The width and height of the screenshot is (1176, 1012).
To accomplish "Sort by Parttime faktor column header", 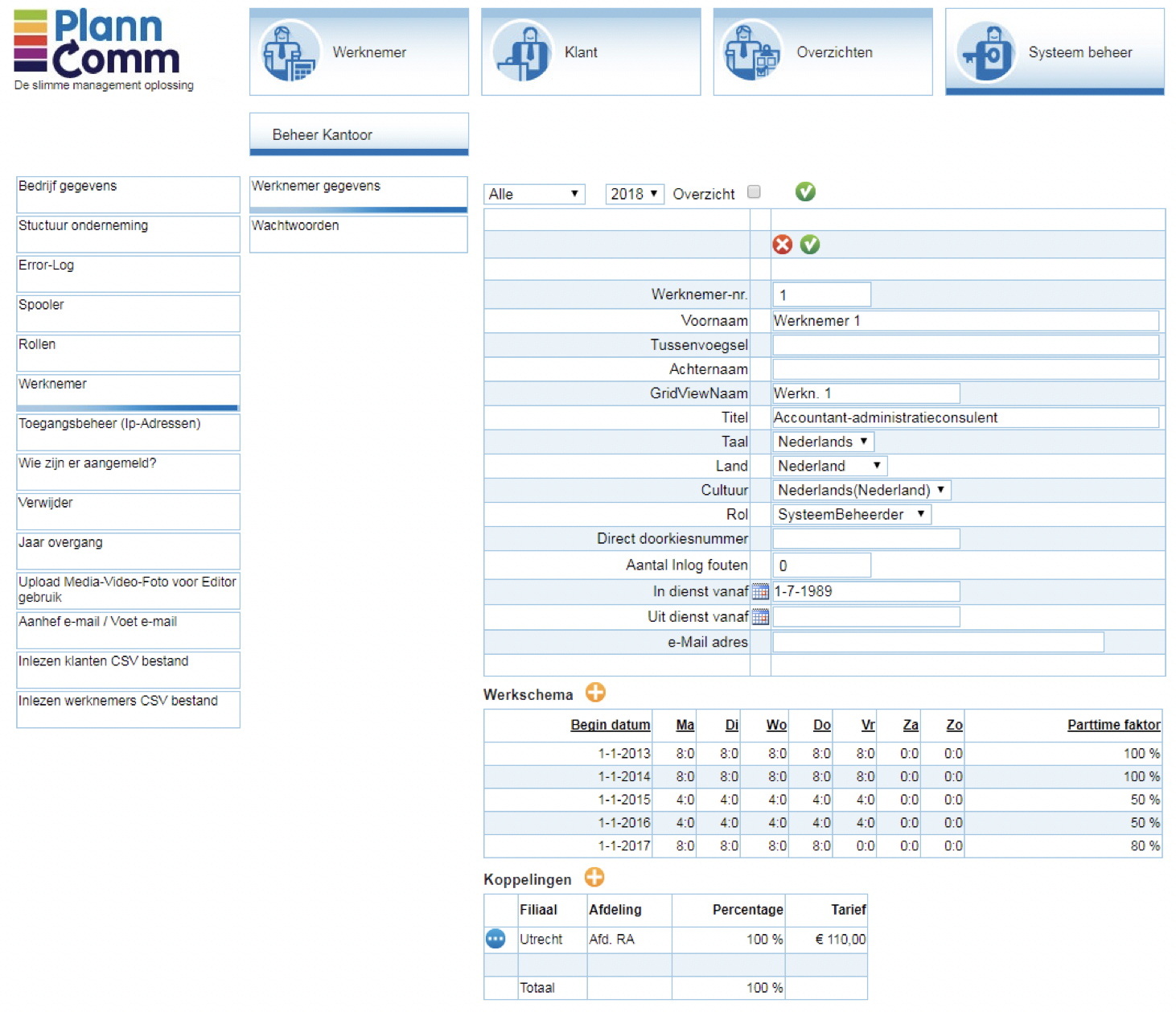I will tap(1113, 725).
